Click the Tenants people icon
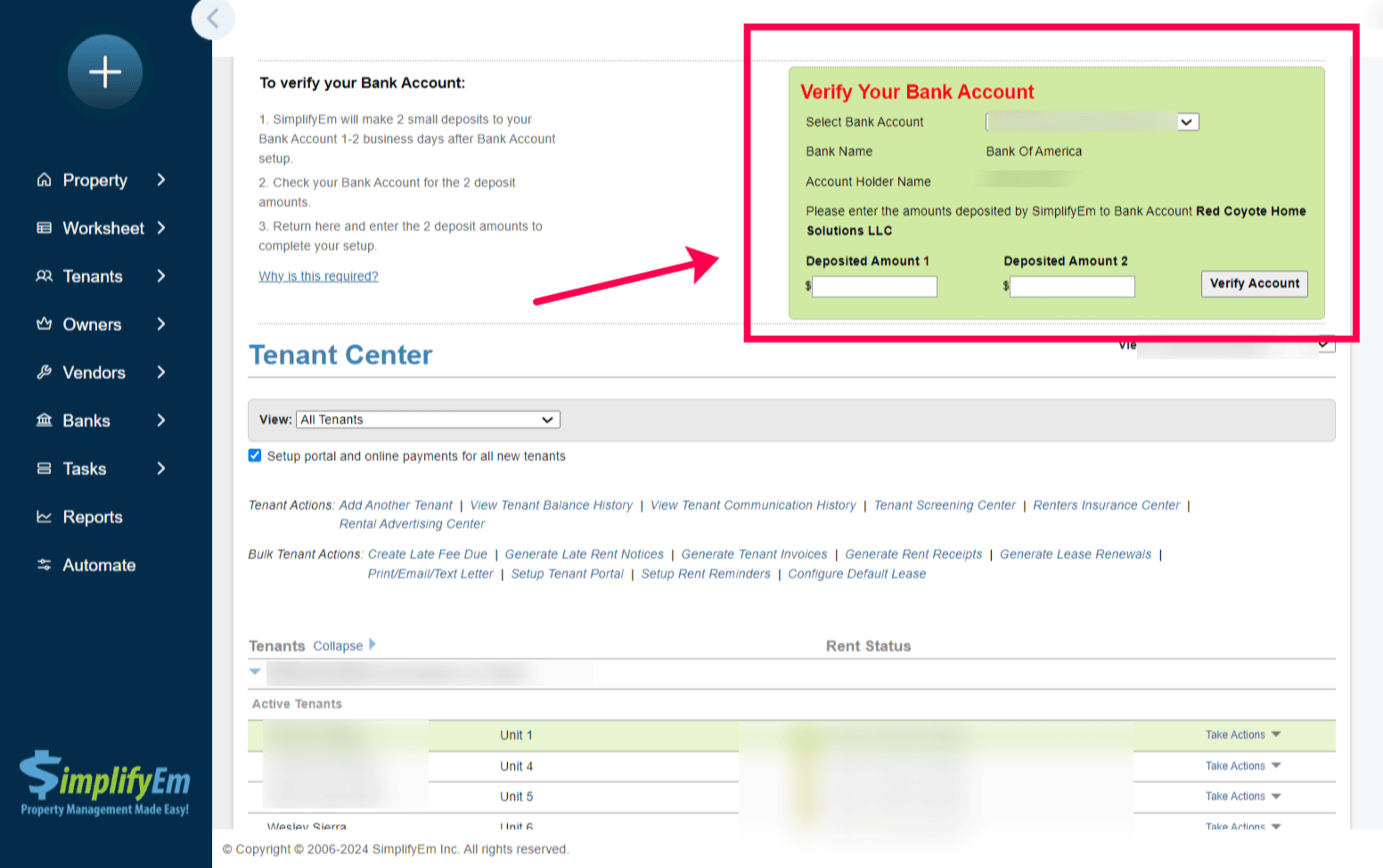 (x=44, y=276)
